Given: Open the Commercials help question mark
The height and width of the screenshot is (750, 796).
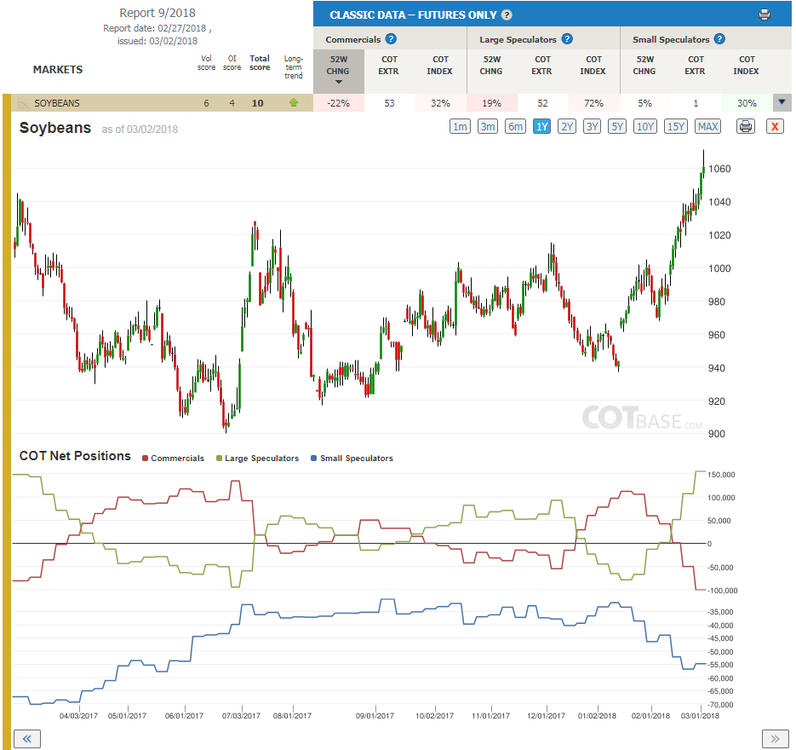Looking at the screenshot, I should coord(391,39).
